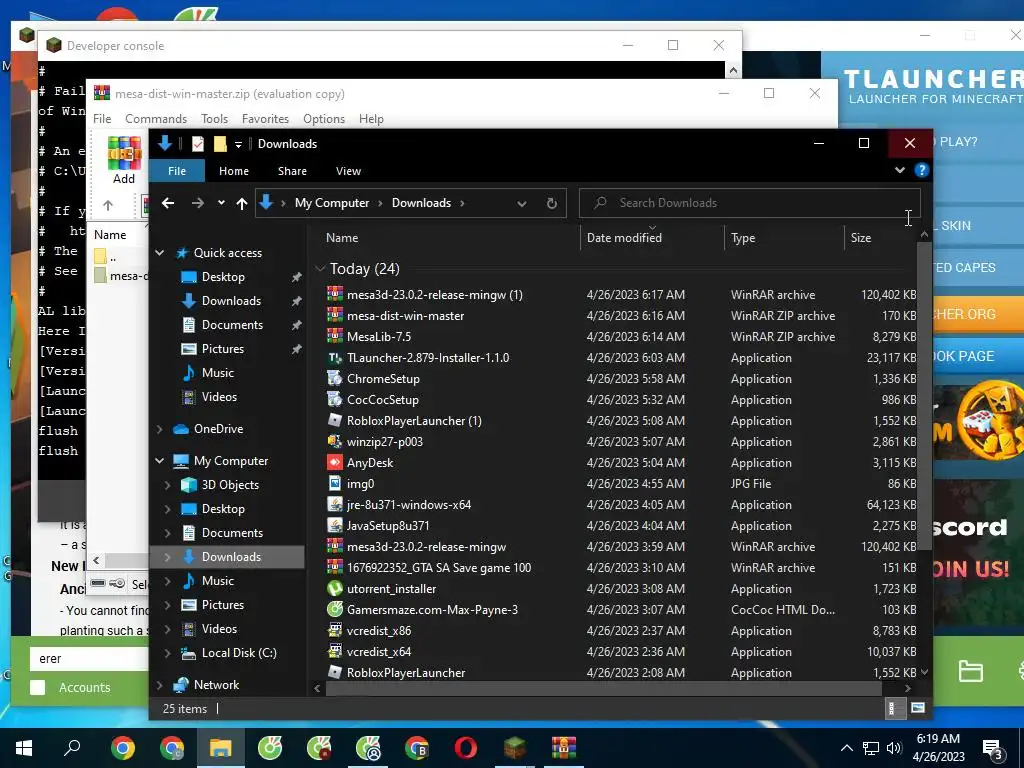Viewport: 1024px width, 768px height.
Task: Click the up arrow in the WinRAR window
Action: (108, 206)
